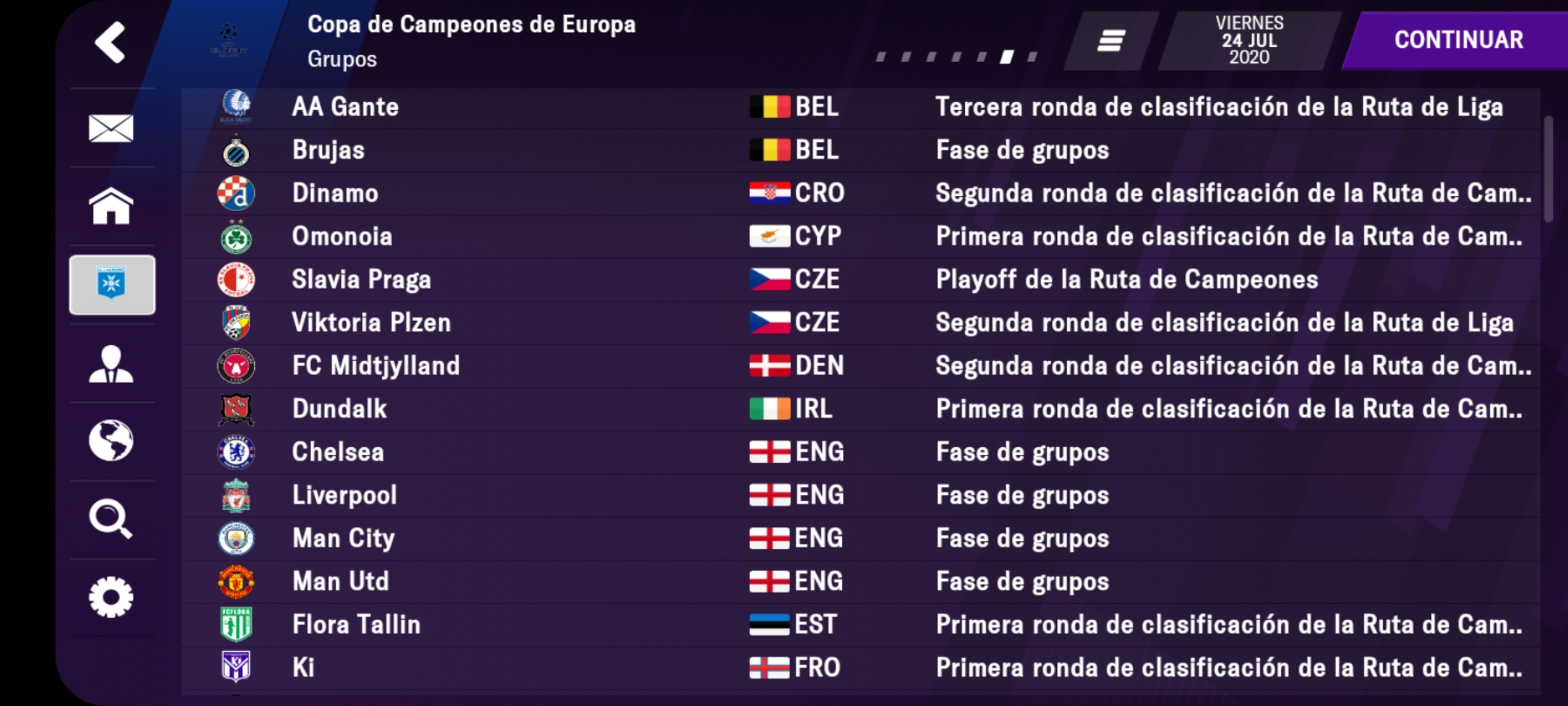Image resolution: width=1568 pixels, height=706 pixels.
Task: Open the date panel showing 24 JUL 2020
Action: pos(1249,41)
